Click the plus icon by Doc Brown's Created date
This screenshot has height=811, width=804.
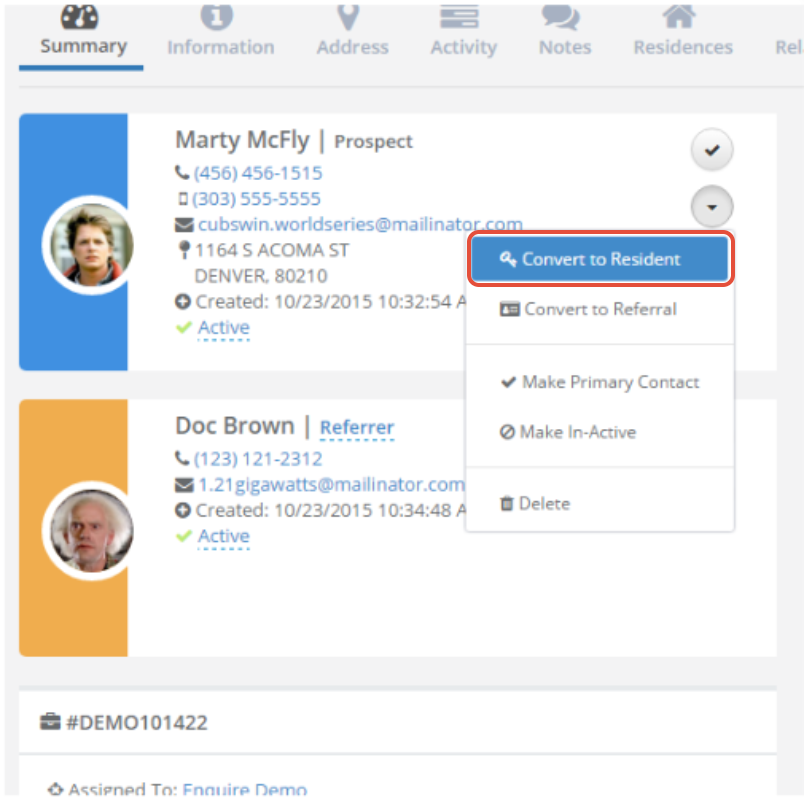[x=183, y=510]
